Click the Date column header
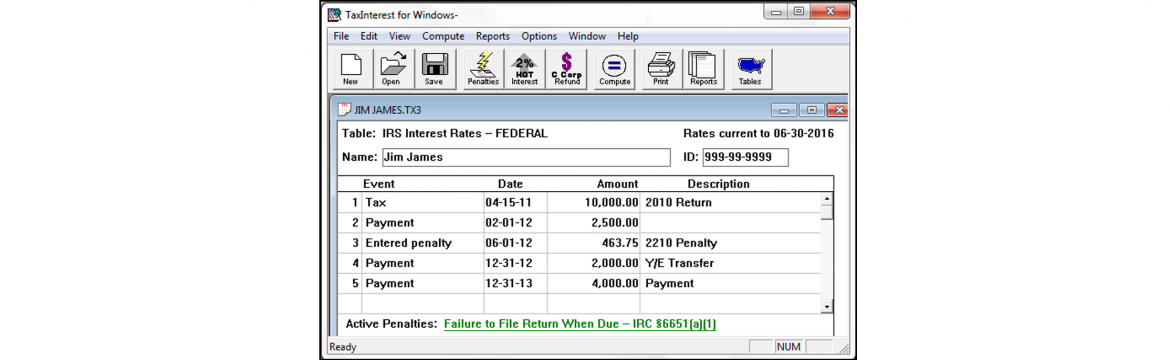This screenshot has height=360, width=1170. (510, 184)
